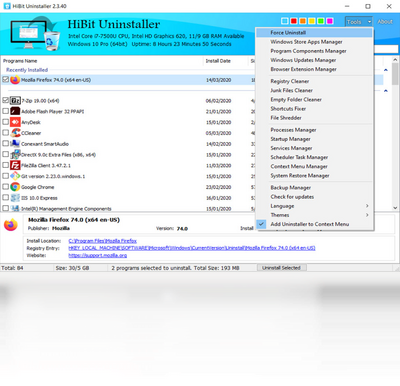Check the Git version 2.23.0 checkbox

pyautogui.click(x=5, y=176)
